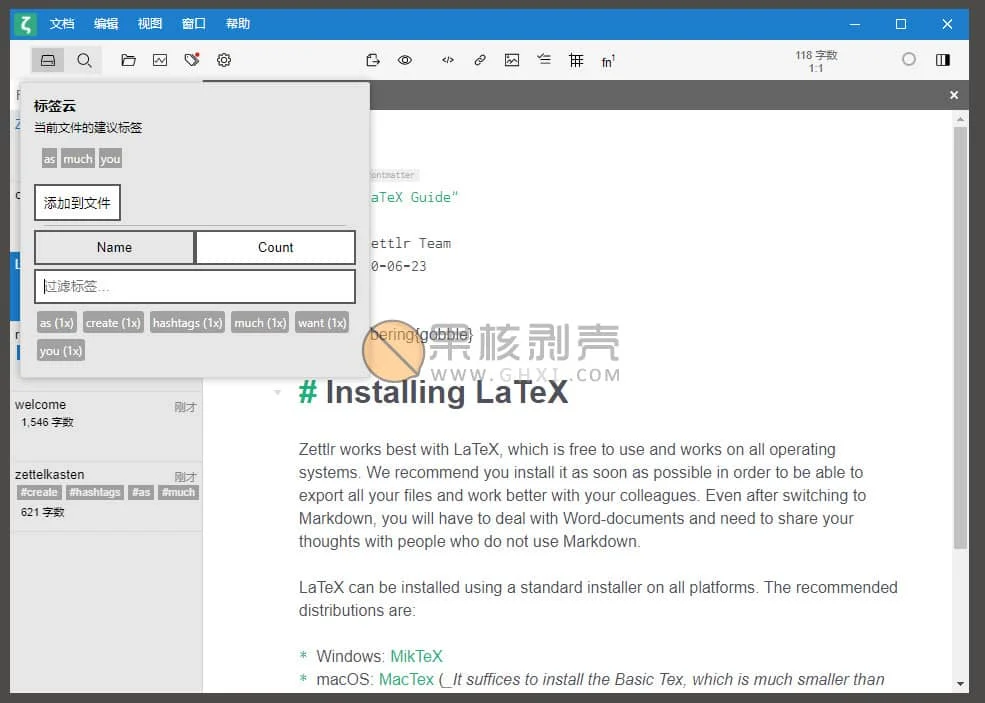Collapse the Installing LaTeX heading fold arrow

tap(278, 393)
